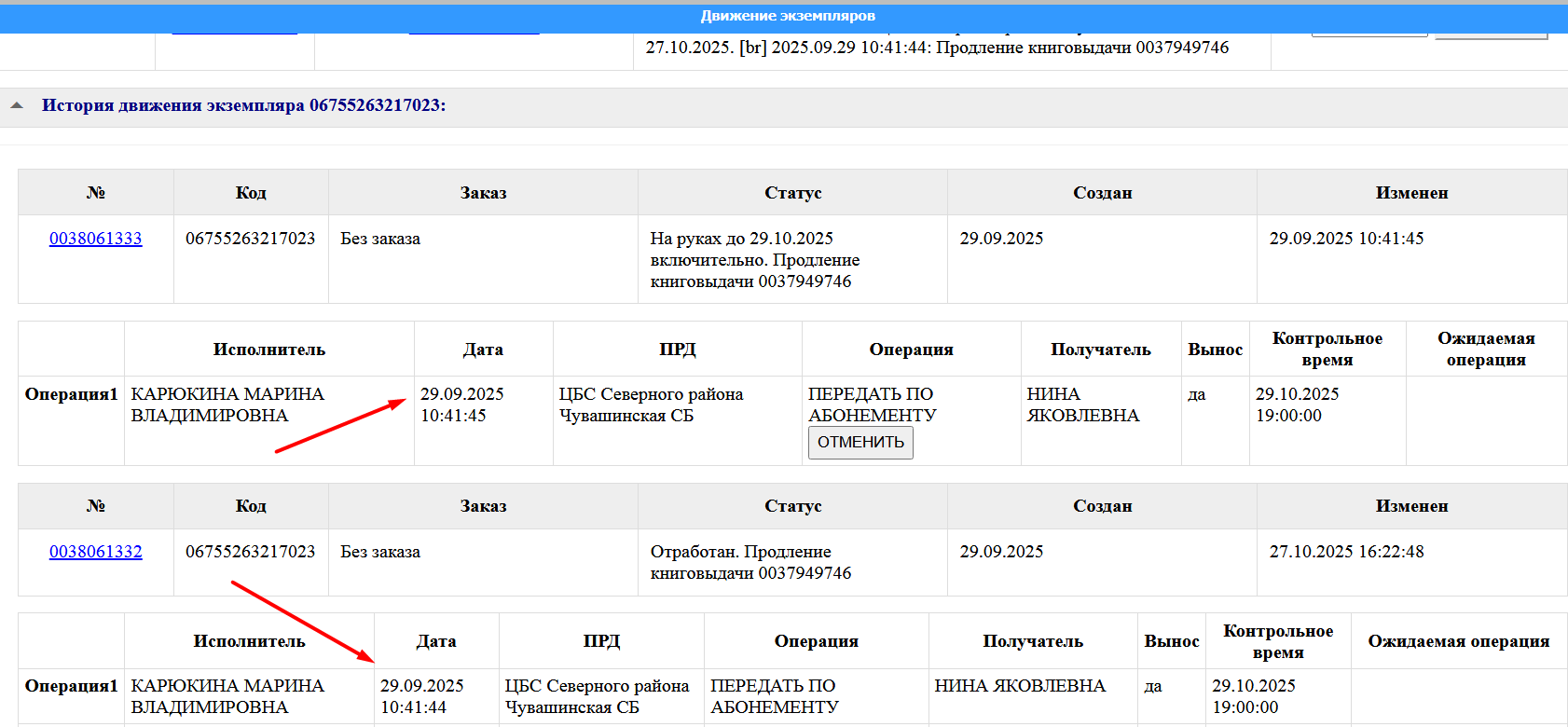Click the 27.10.2025 16:22:48 modified timestamp
1568x727 pixels.
[x=1346, y=552]
